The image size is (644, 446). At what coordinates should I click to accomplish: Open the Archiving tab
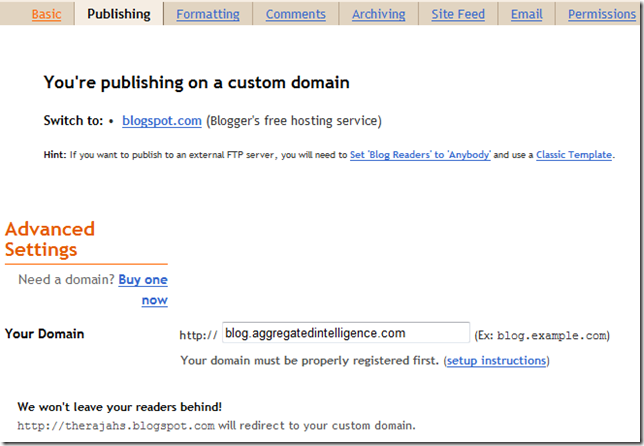[378, 14]
